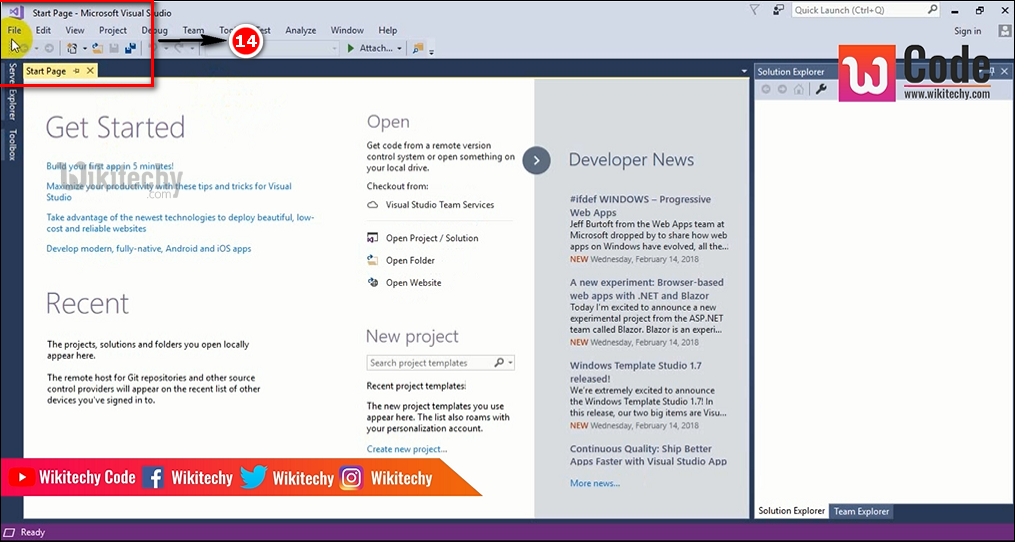Switch to the Team Explorer tab
Viewport: 1015px width, 542px height.
coord(862,511)
